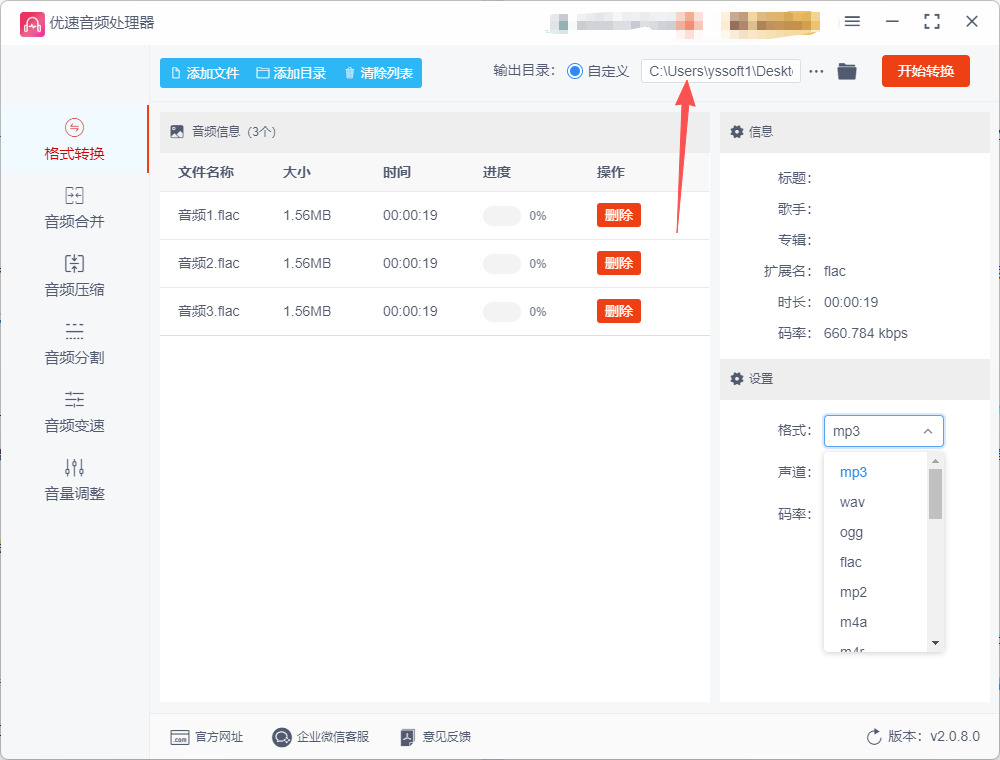Choose flac in format list
1000x760 pixels.
pos(851,562)
